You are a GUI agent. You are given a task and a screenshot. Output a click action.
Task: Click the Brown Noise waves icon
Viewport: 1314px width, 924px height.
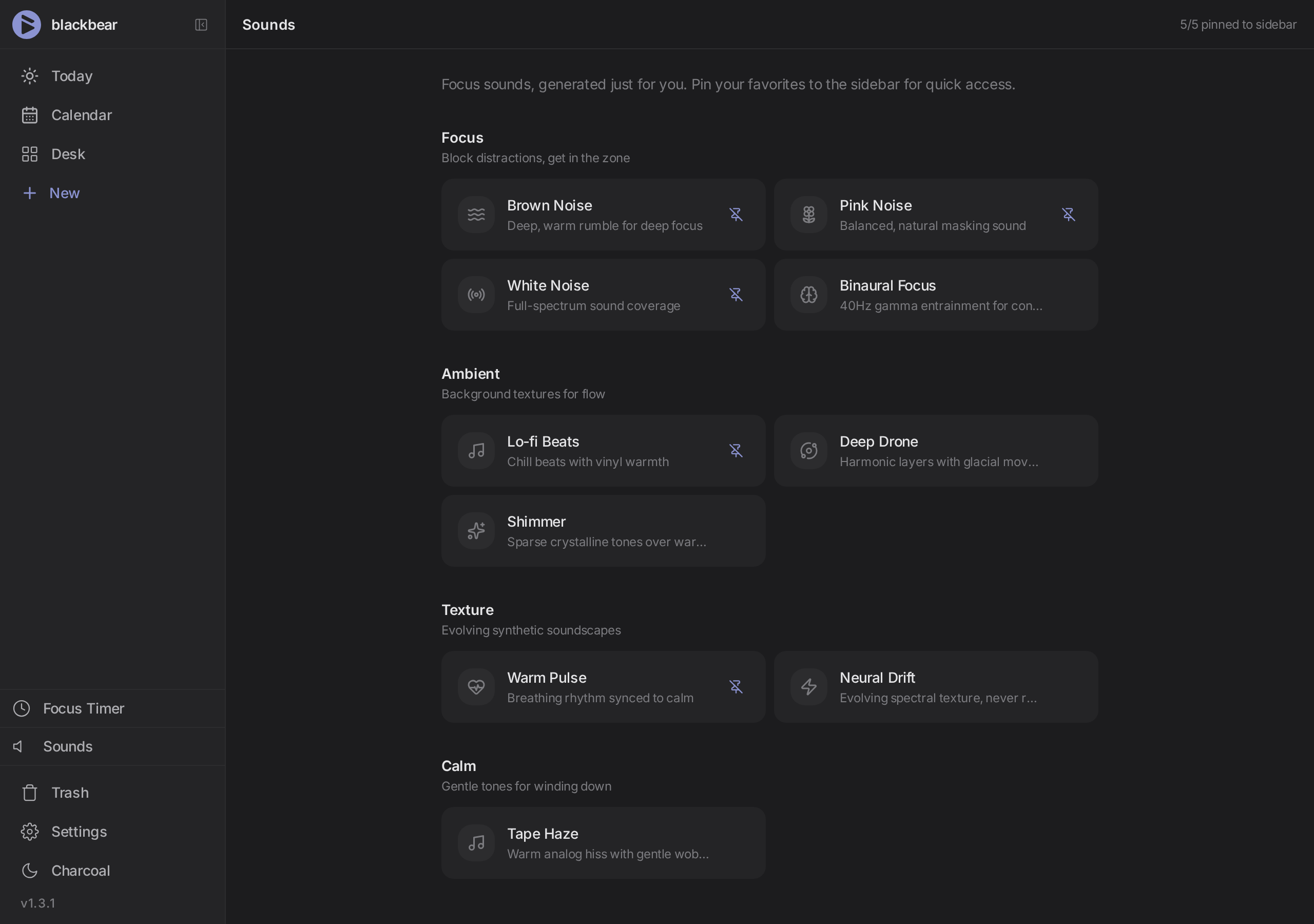[476, 215]
